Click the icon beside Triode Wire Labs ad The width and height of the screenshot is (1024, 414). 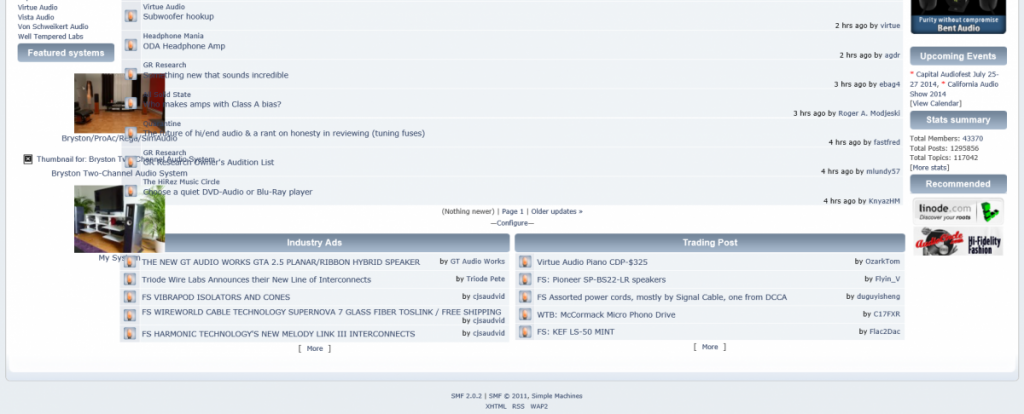tap(131, 279)
